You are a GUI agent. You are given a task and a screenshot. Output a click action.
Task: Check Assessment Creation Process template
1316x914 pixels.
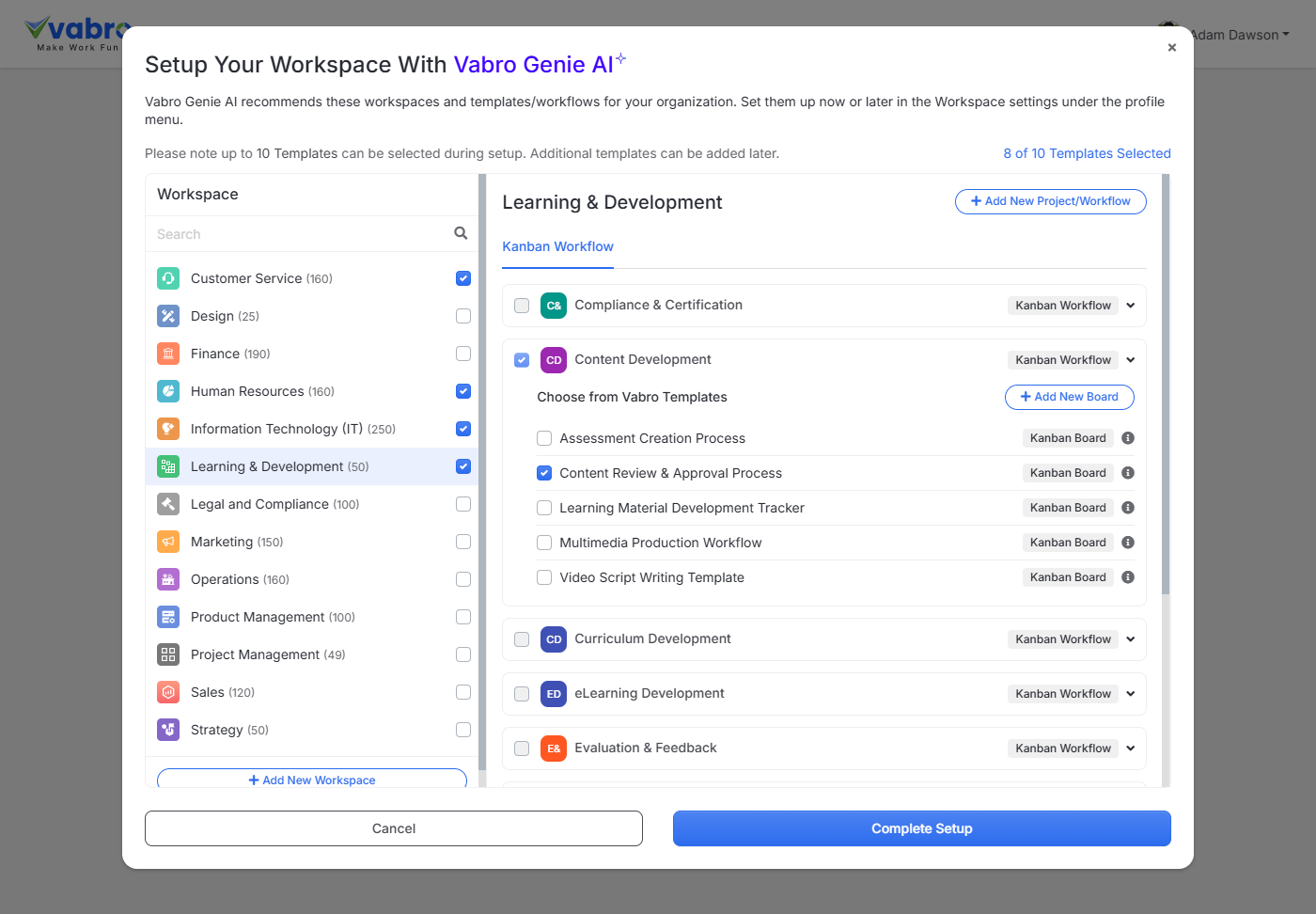click(x=544, y=438)
